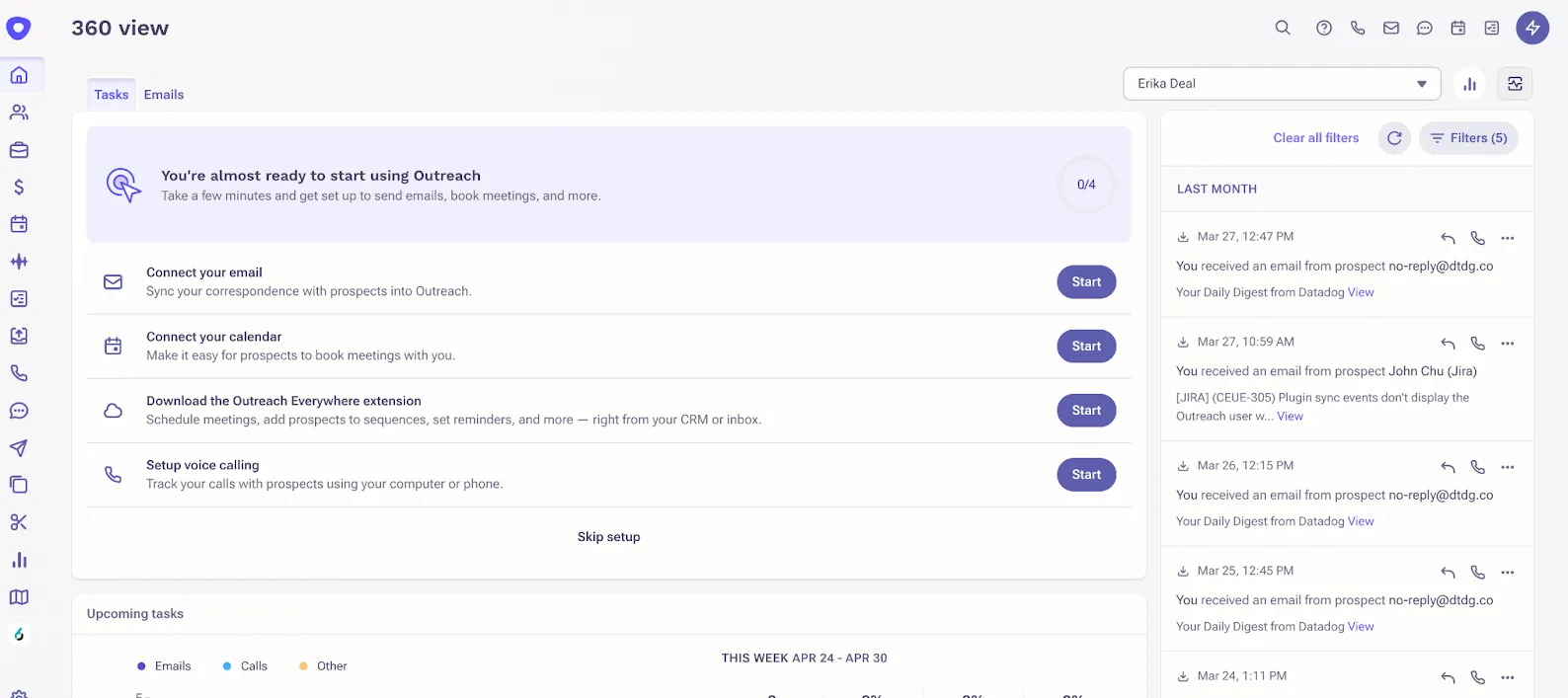This screenshot has width=1568, height=698.
Task: Open the chat bubble messaging icon top right
Action: point(1425,28)
